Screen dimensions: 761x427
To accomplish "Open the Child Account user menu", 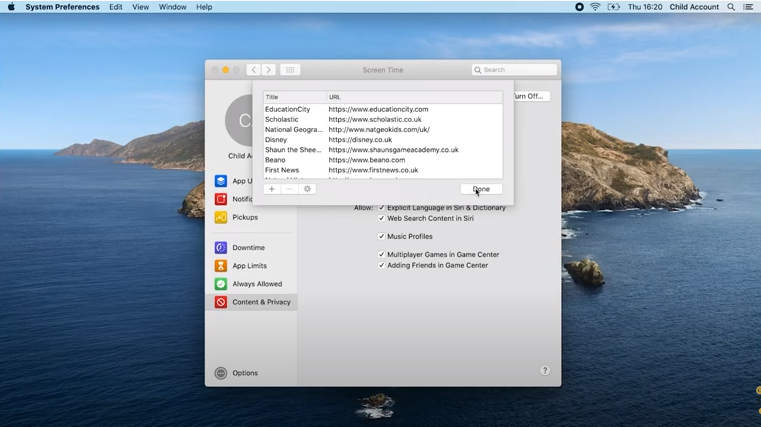I will (x=694, y=7).
